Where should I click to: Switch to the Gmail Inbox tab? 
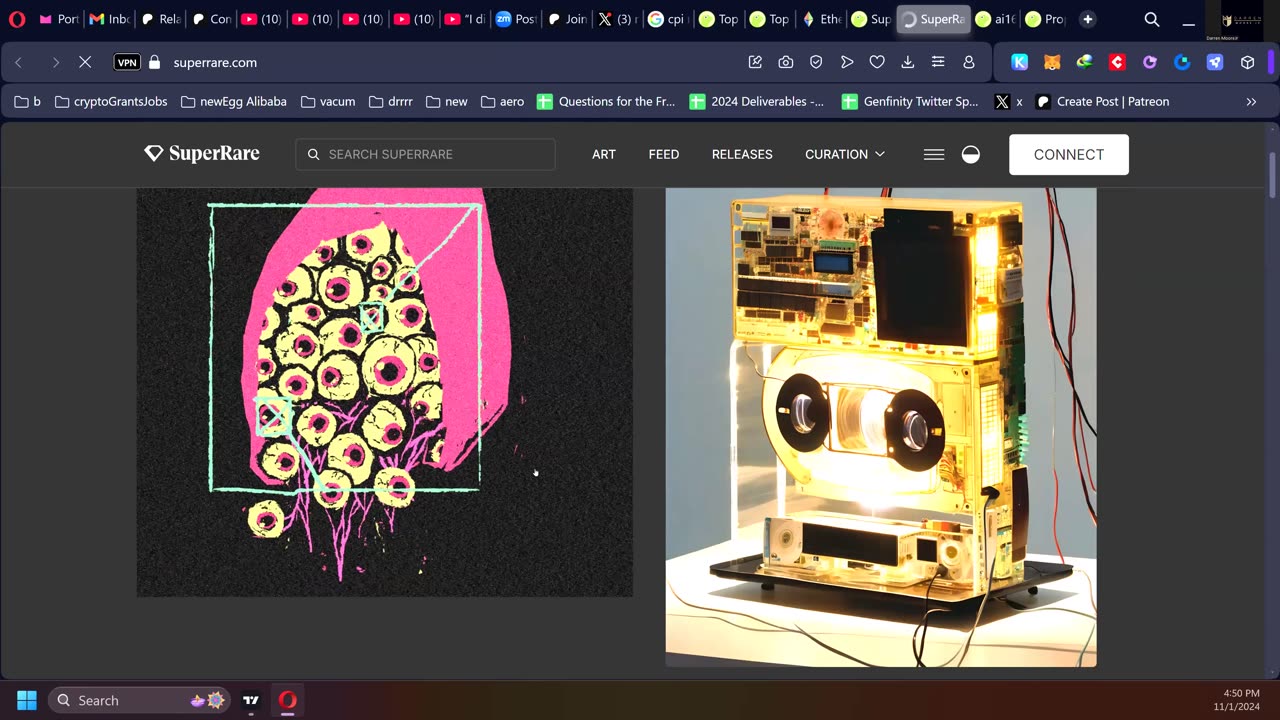(x=109, y=19)
